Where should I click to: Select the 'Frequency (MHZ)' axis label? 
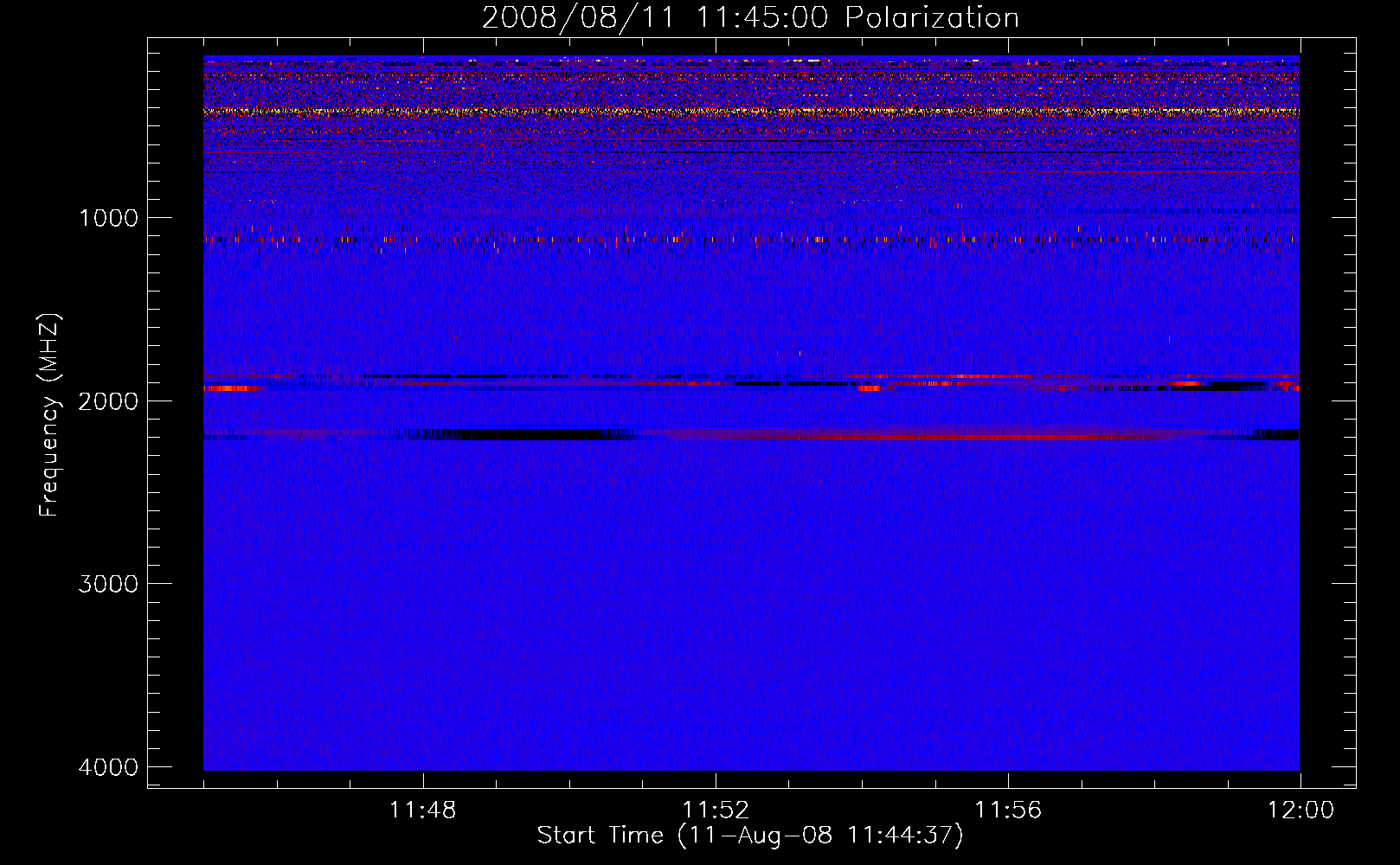[50, 414]
